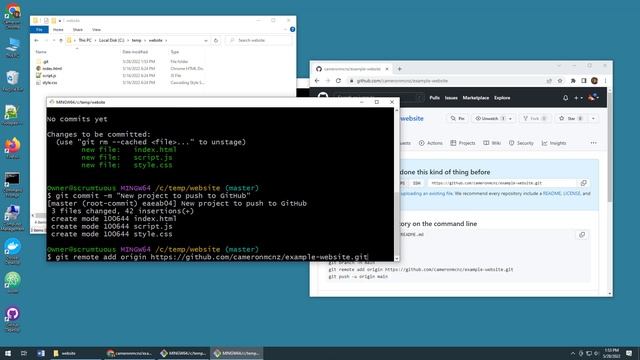Click the Search website field in Explorer
This screenshot has height=360, width=640.
tap(259, 40)
